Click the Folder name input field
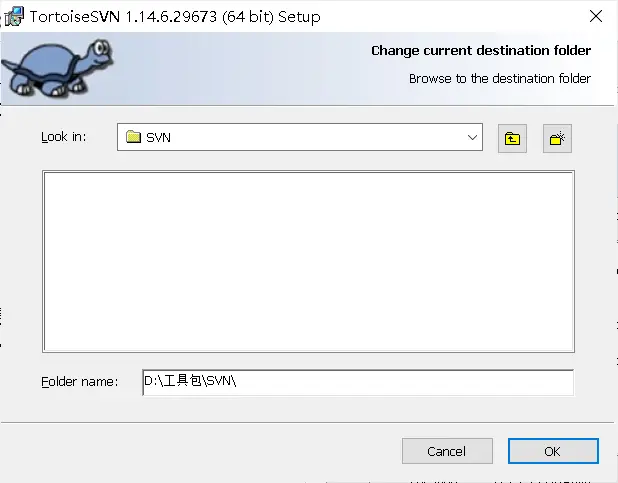 [358, 382]
